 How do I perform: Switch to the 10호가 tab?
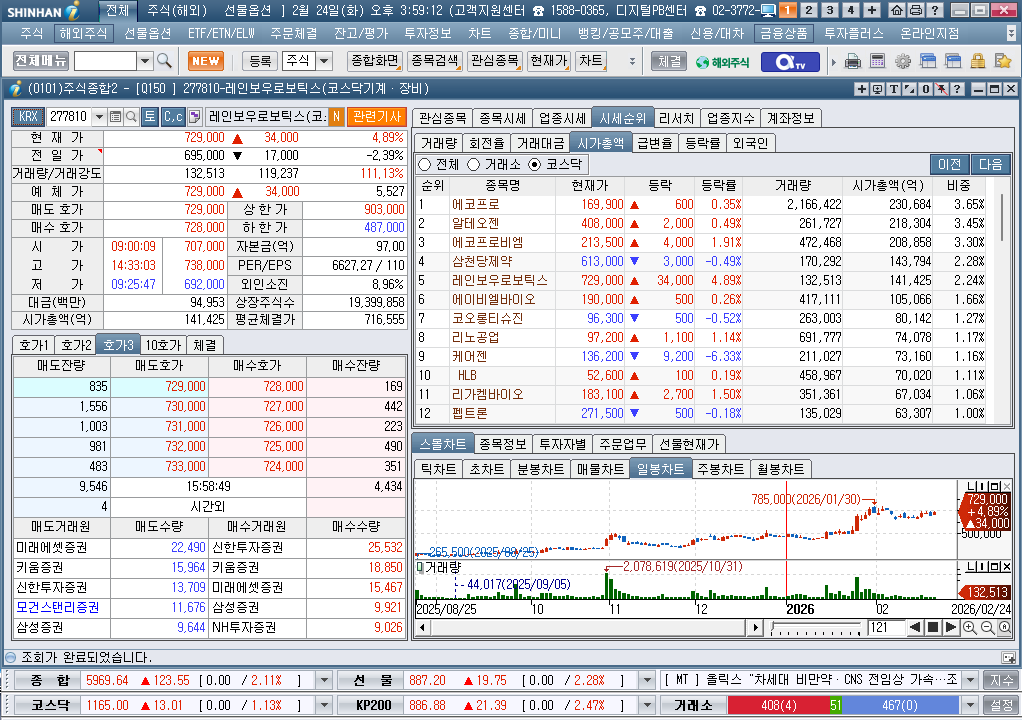[162, 345]
